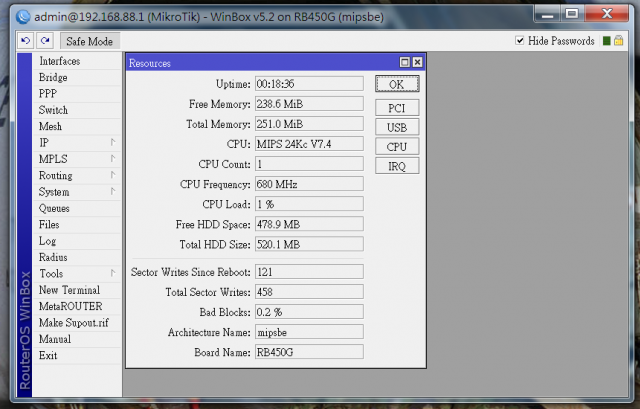Image resolution: width=640 pixels, height=409 pixels.
Task: Click the Undo arrow icon
Action: [25, 41]
